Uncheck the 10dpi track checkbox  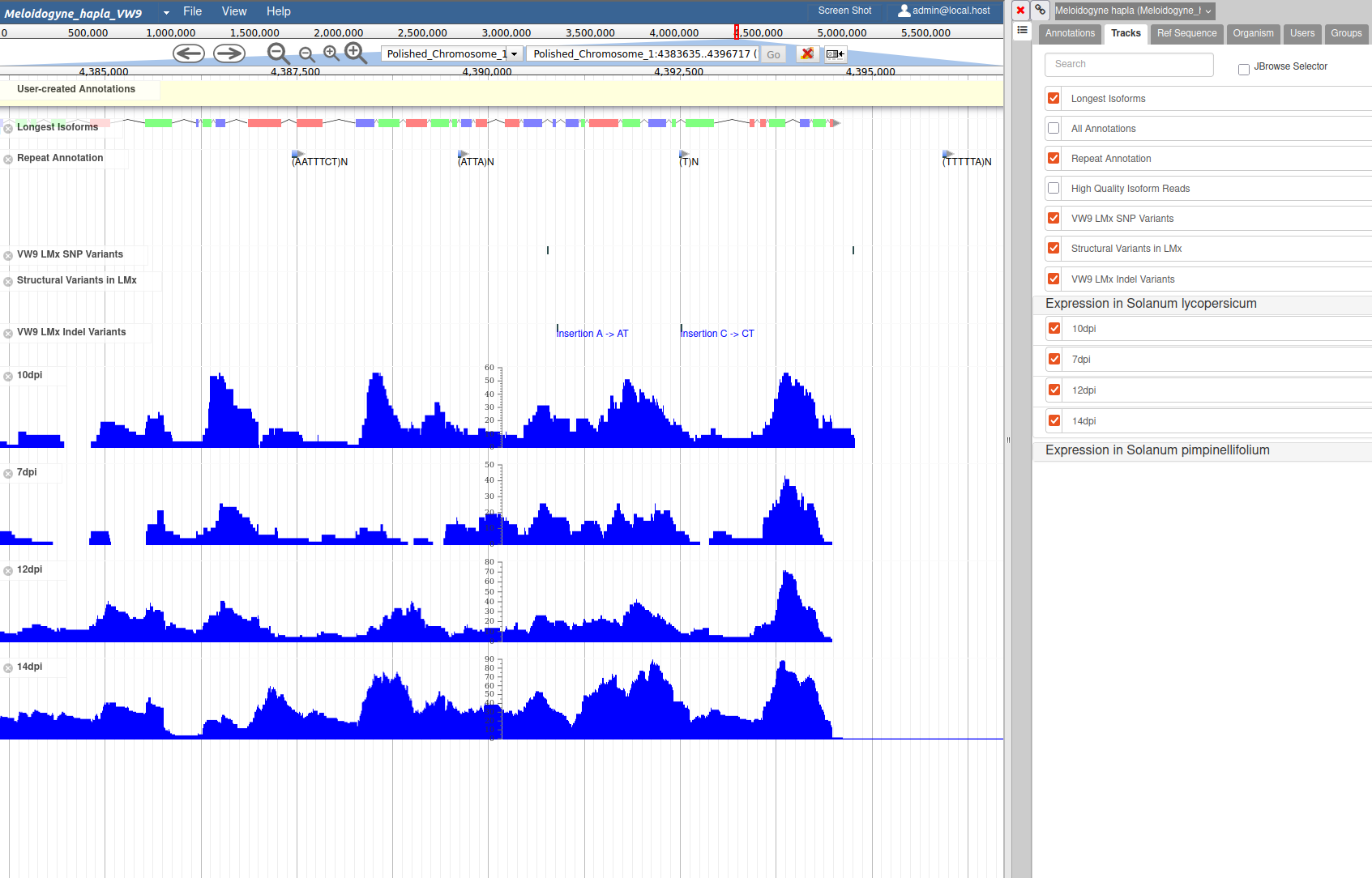[1054, 328]
